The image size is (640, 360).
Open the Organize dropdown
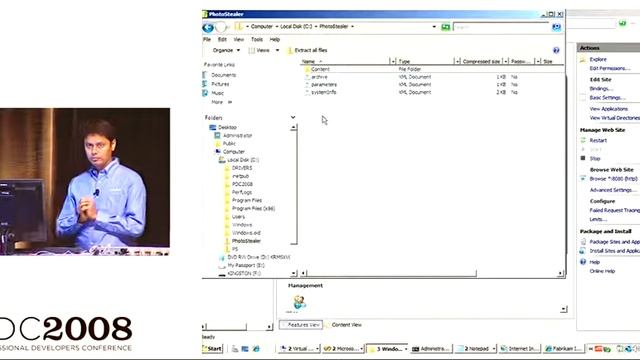click(226, 50)
